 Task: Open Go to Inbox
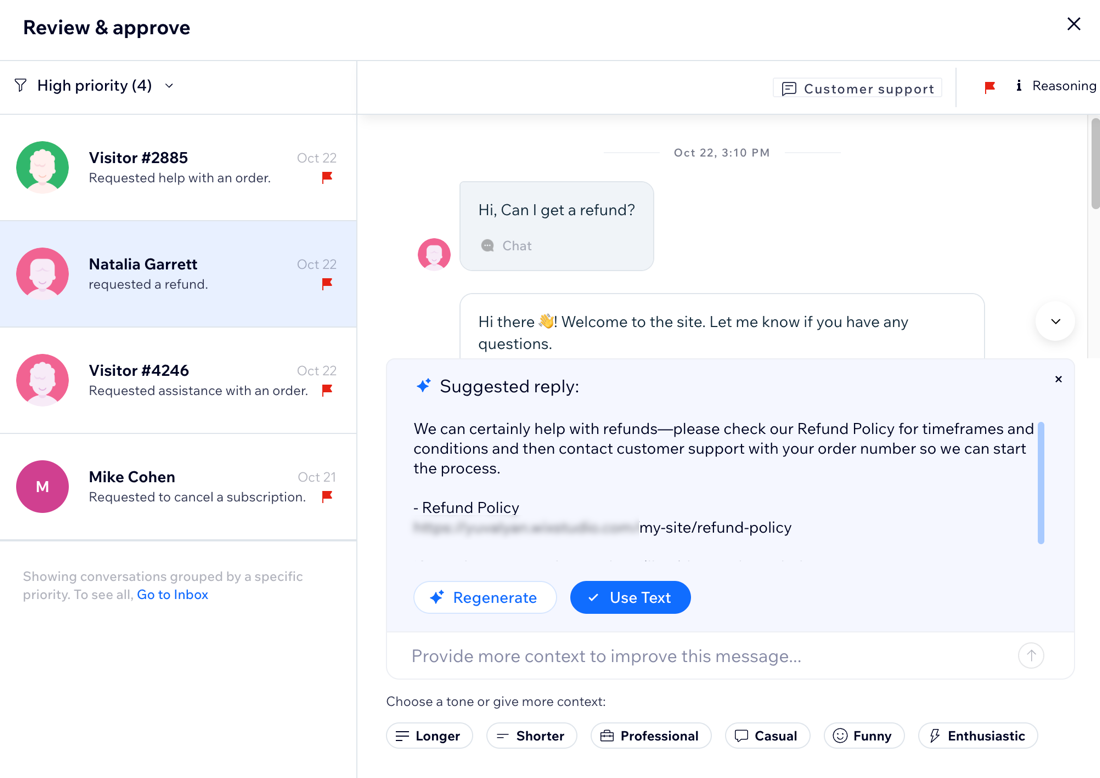[x=172, y=594]
